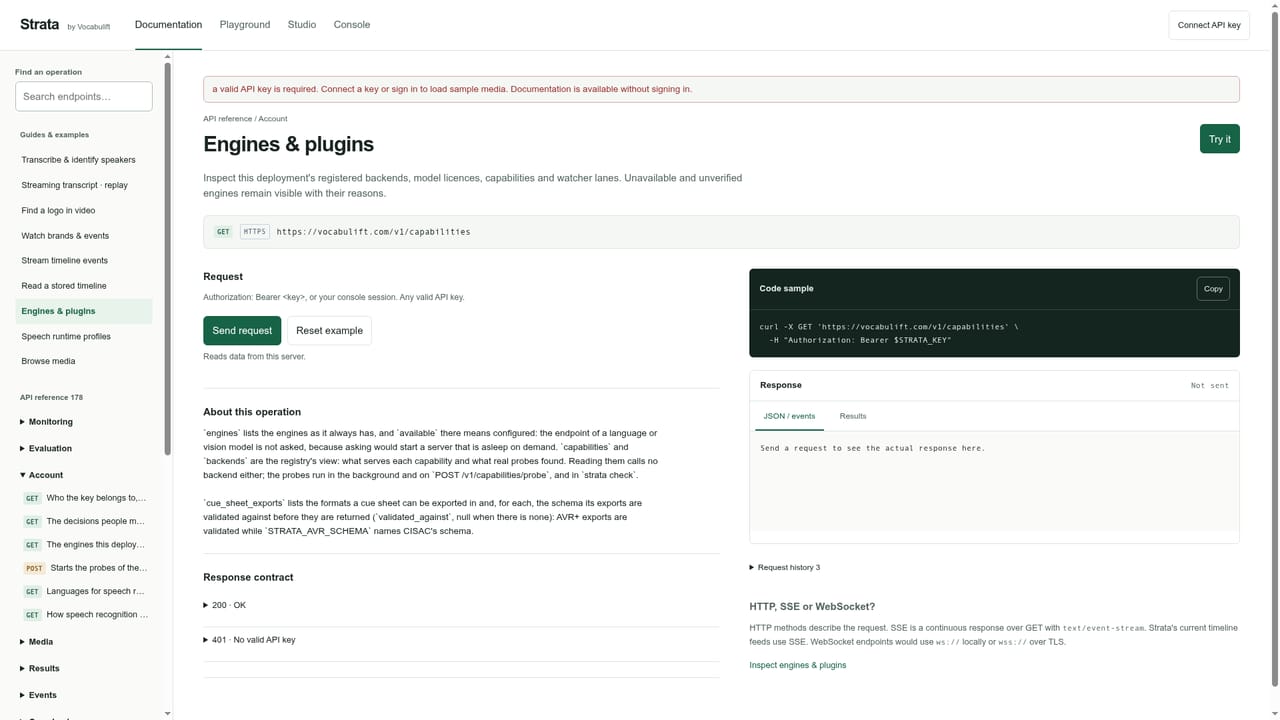Click the Reset example button
The width and height of the screenshot is (1280, 720).
(329, 331)
